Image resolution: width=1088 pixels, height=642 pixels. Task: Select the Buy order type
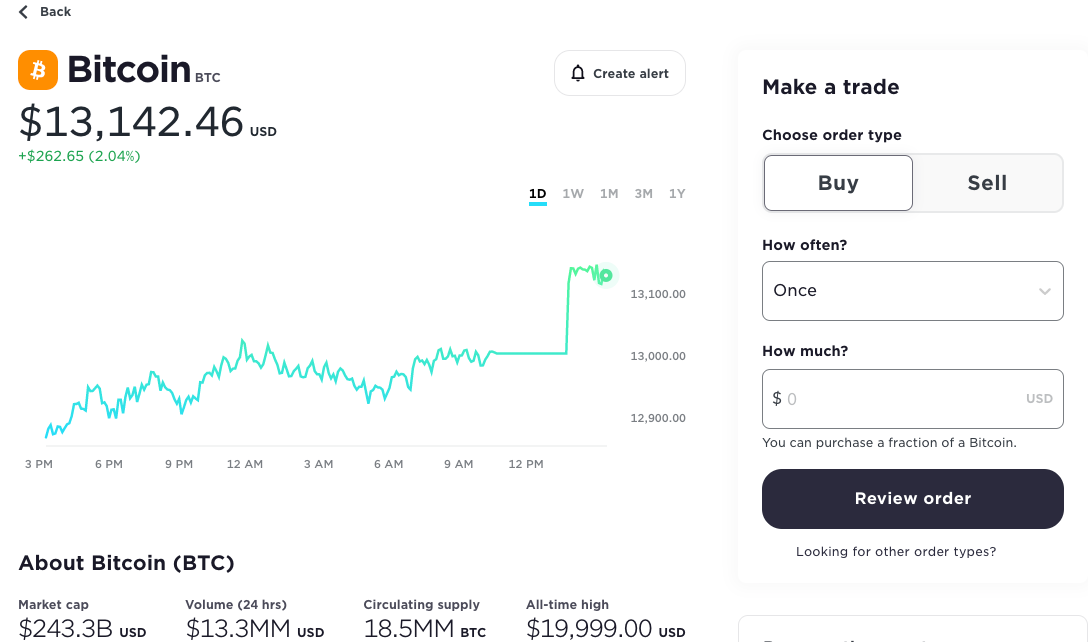[x=838, y=183]
